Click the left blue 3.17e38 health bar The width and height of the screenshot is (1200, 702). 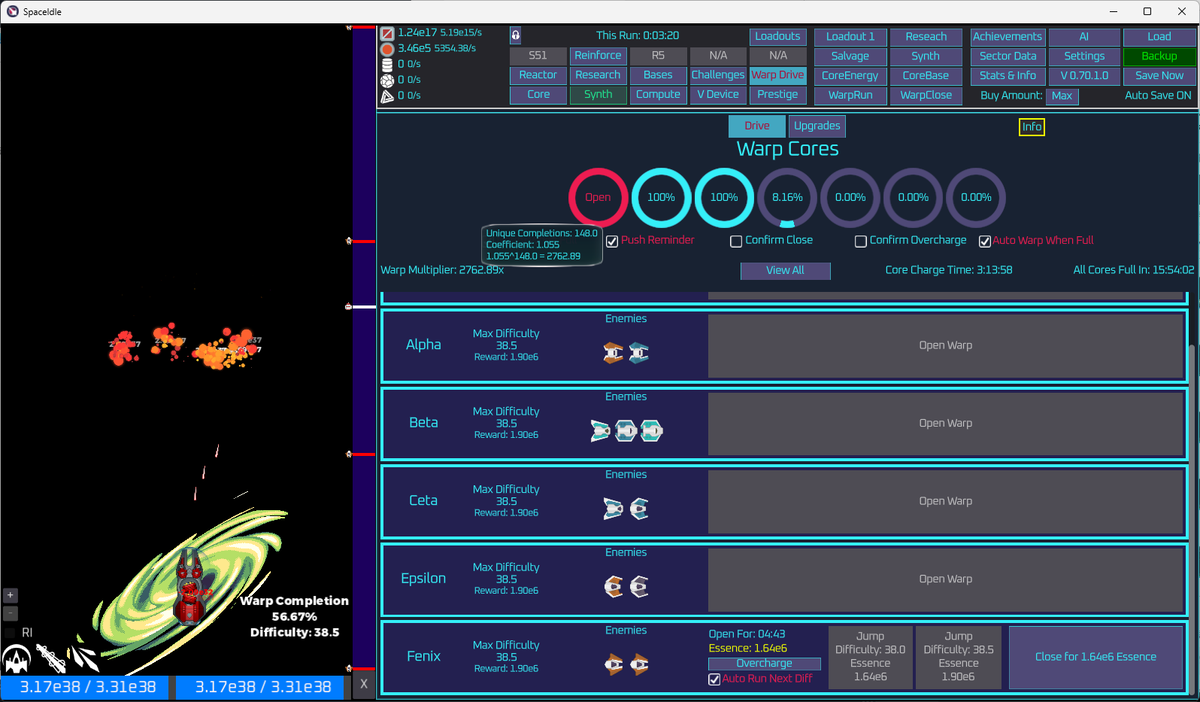click(x=86, y=687)
